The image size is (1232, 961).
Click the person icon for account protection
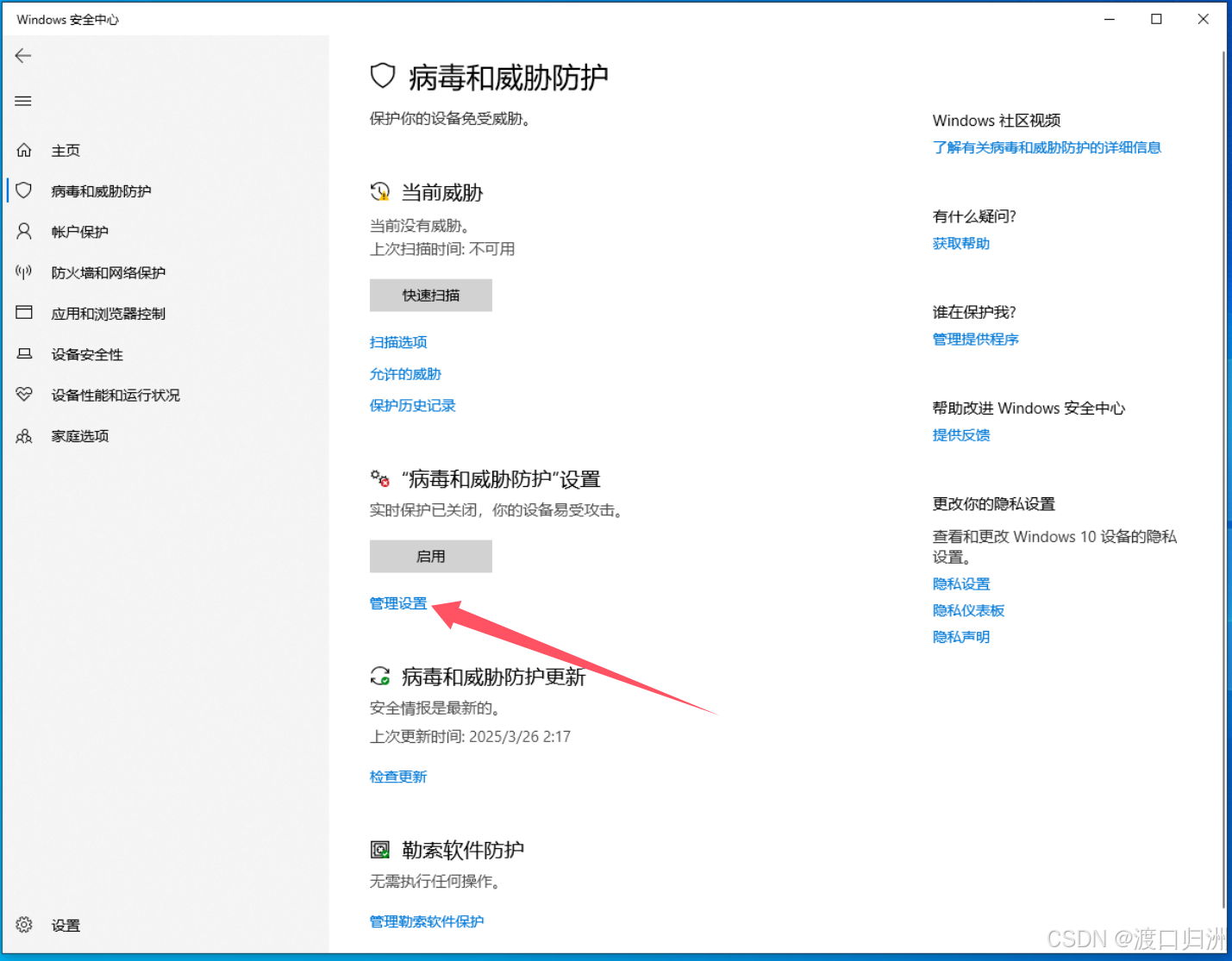[x=24, y=231]
